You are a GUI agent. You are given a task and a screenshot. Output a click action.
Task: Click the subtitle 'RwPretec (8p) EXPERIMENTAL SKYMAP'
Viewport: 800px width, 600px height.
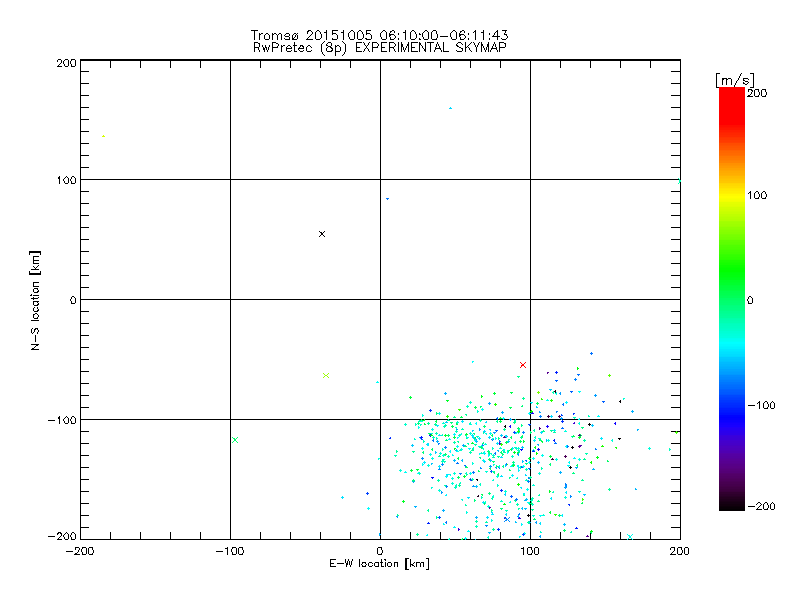click(x=380, y=48)
